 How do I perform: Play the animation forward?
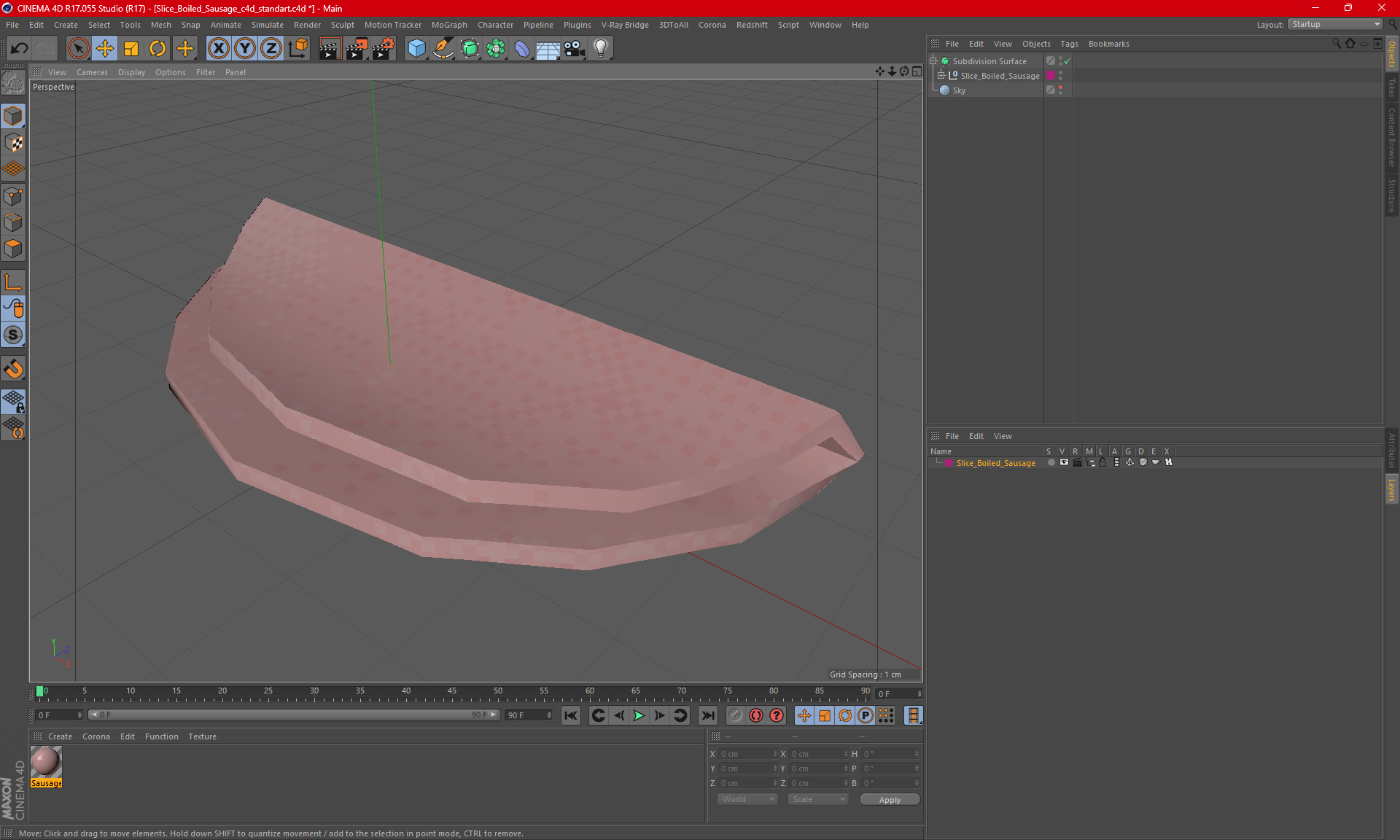(x=639, y=715)
